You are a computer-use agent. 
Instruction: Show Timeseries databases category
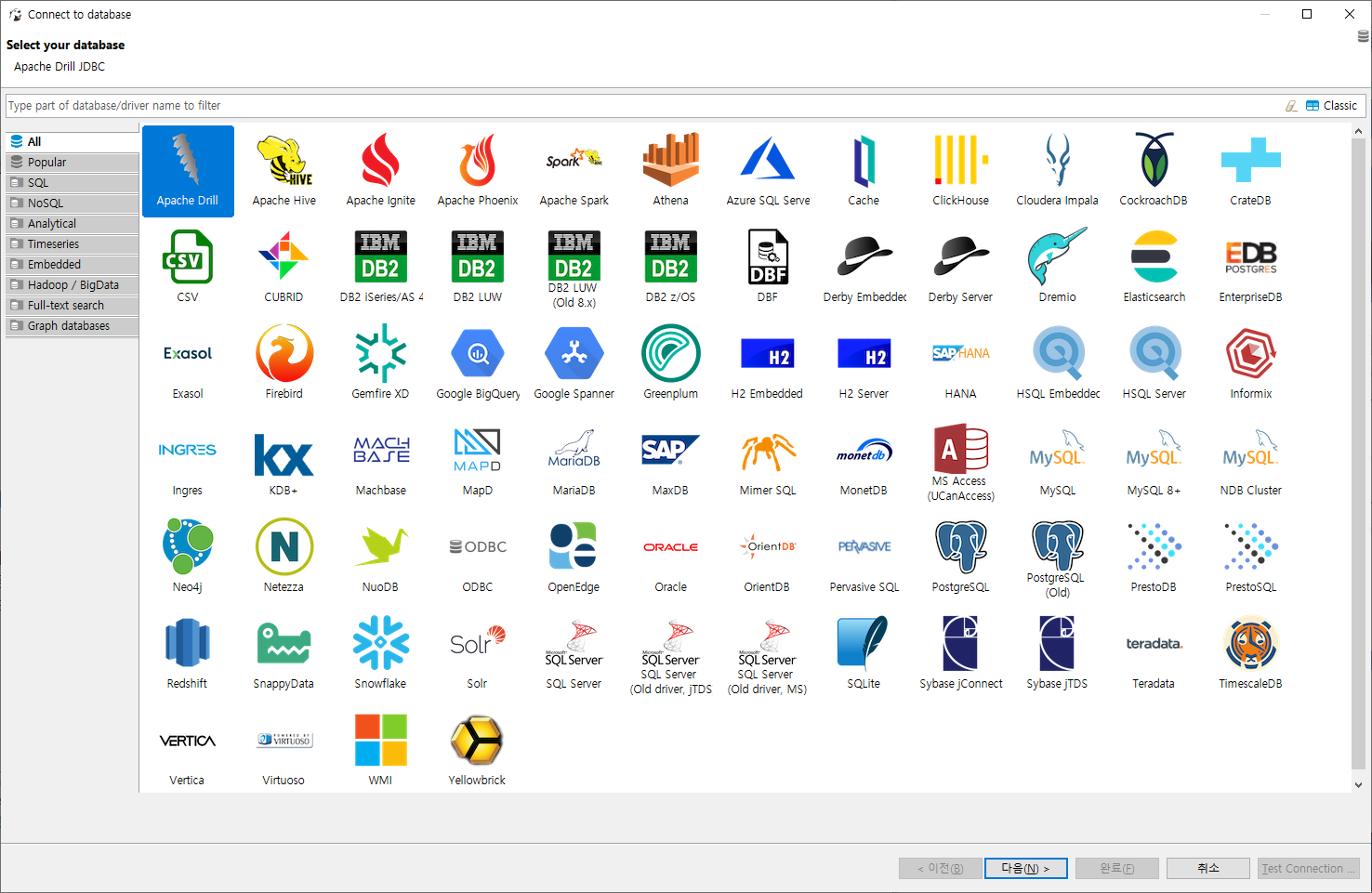73,244
